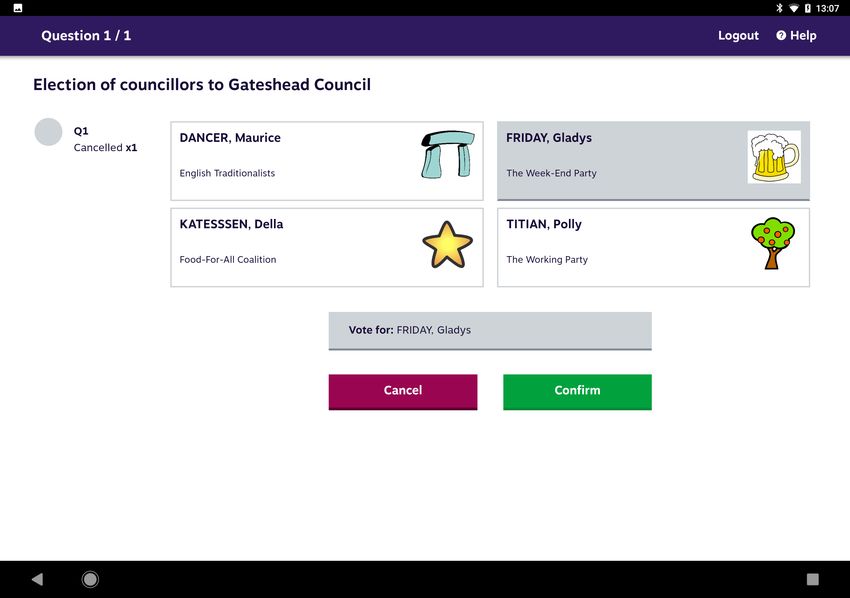Click the Help question mark icon
850x598 pixels.
[x=781, y=35]
